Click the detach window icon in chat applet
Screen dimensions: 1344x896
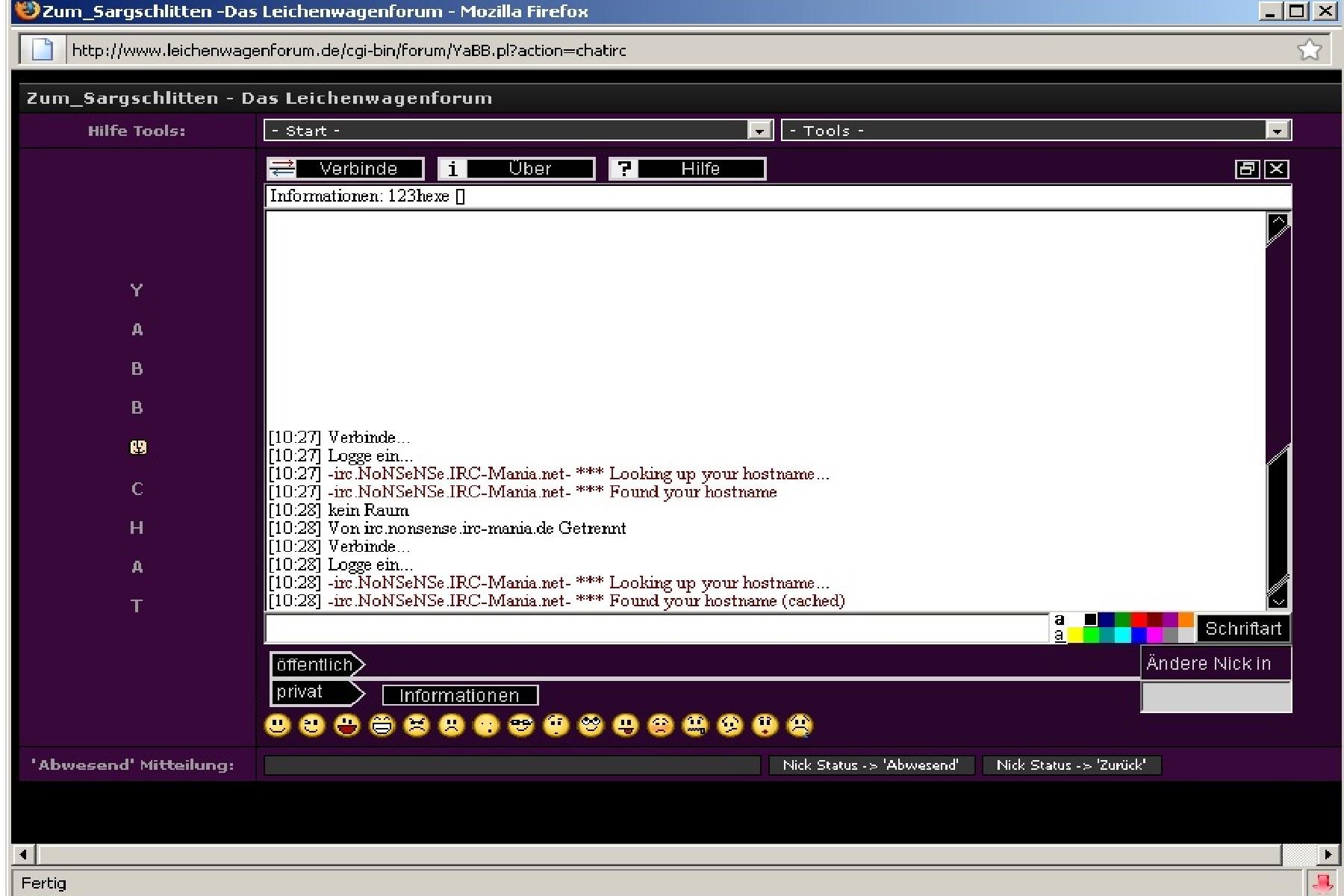point(1247,169)
